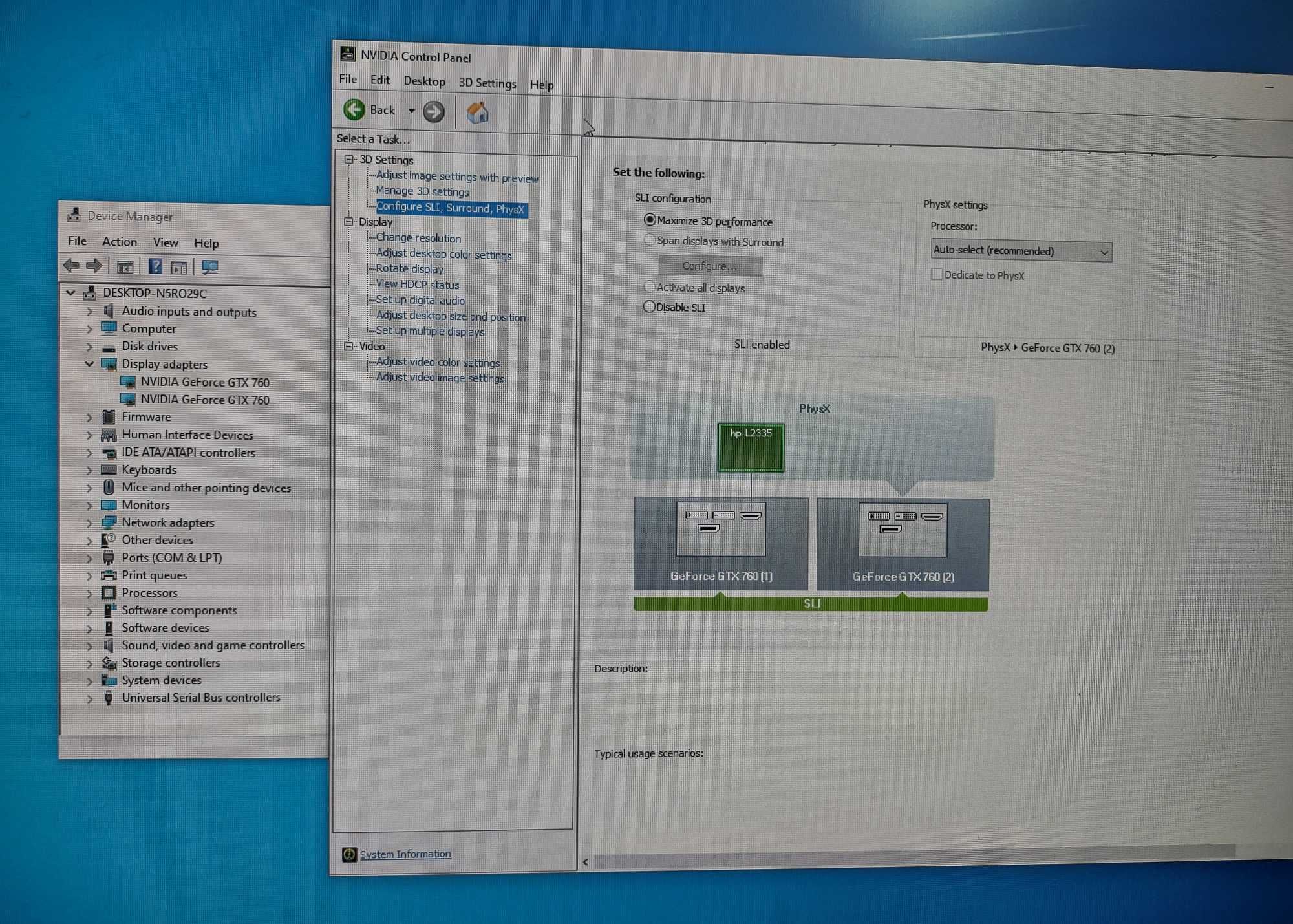Expand the Sound, video and game controllers node
1293x924 pixels.
click(90, 645)
